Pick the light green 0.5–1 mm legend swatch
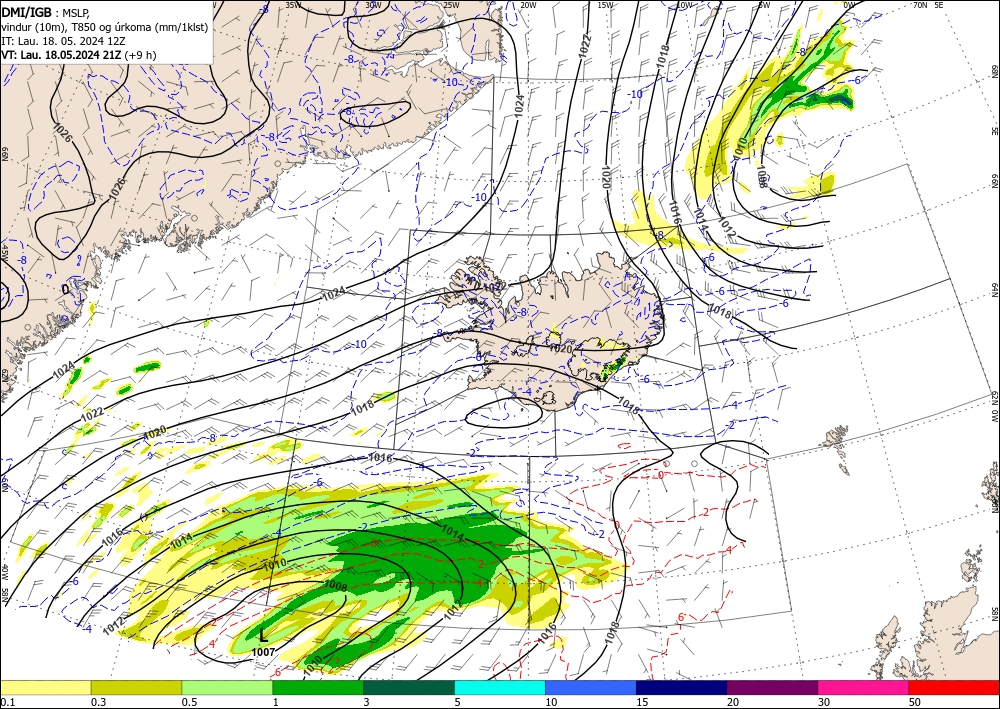This screenshot has height=709, width=1000. coord(227,688)
